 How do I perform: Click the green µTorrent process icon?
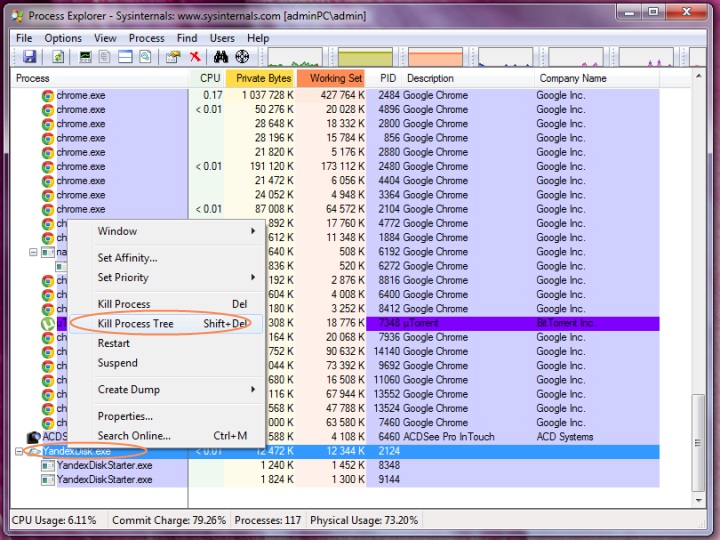[x=48, y=323]
